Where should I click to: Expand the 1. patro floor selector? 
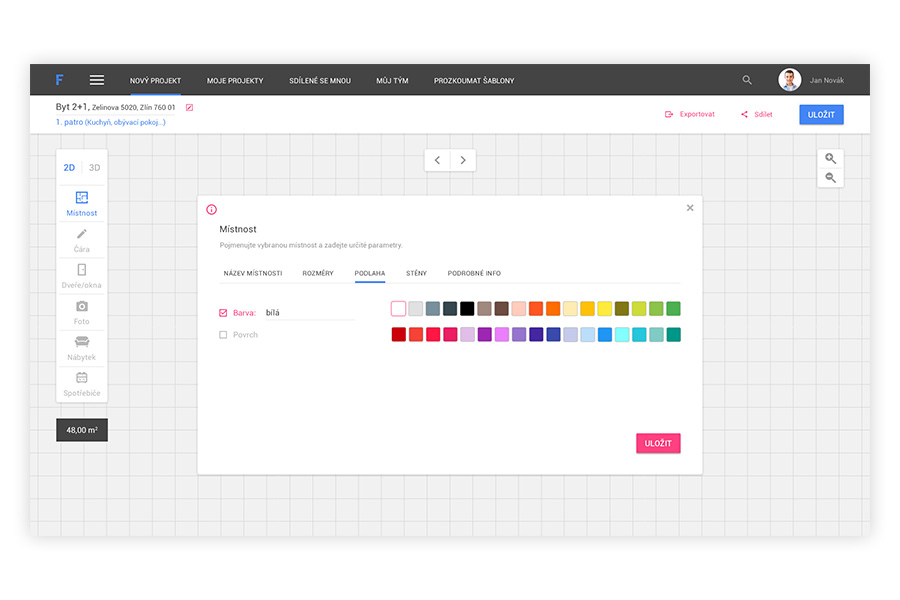[110, 122]
